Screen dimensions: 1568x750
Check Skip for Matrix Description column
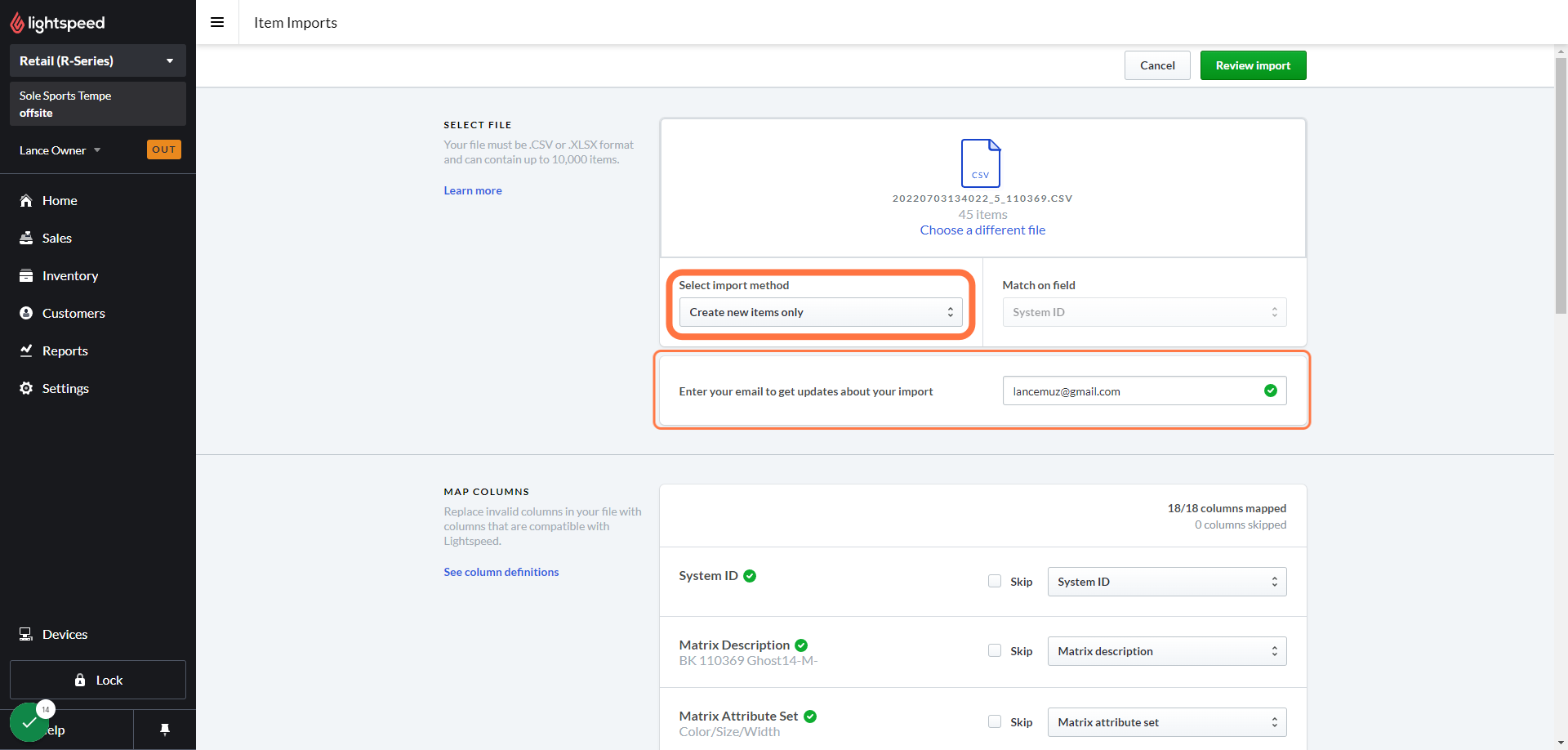click(x=995, y=650)
